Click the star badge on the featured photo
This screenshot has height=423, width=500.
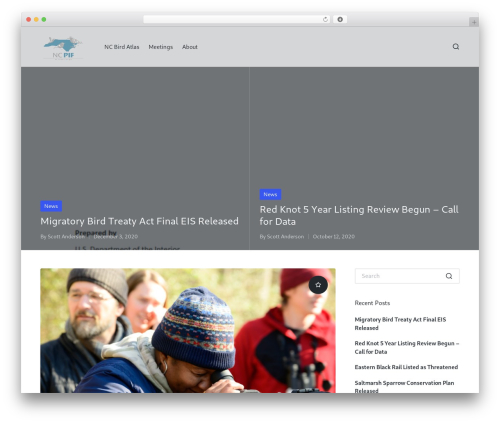pyautogui.click(x=318, y=285)
